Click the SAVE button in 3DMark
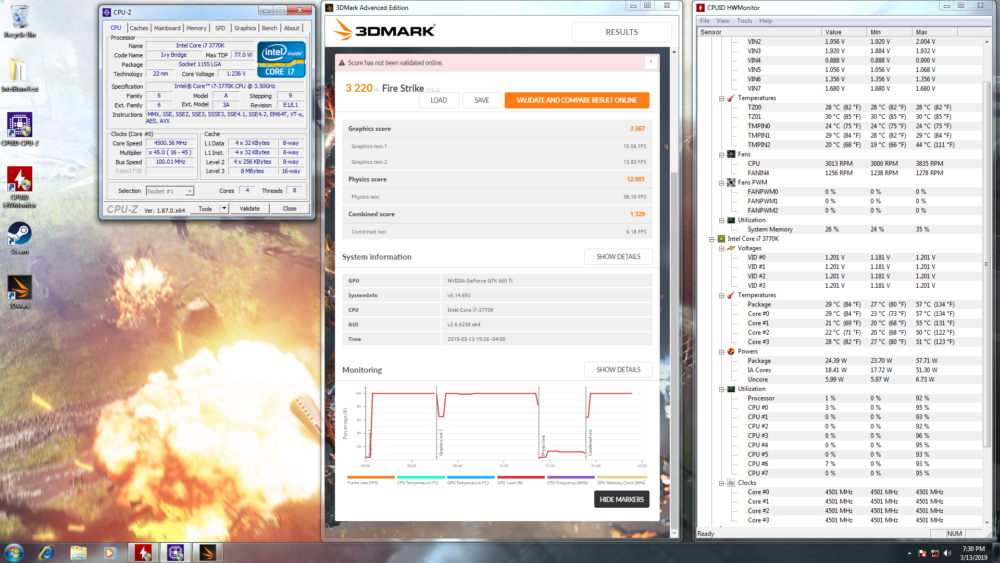 click(482, 100)
